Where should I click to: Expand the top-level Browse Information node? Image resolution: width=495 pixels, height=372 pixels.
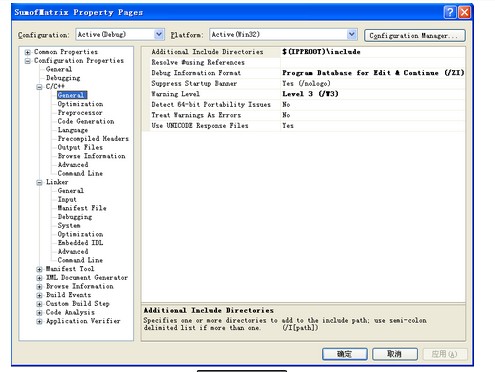(x=39, y=286)
